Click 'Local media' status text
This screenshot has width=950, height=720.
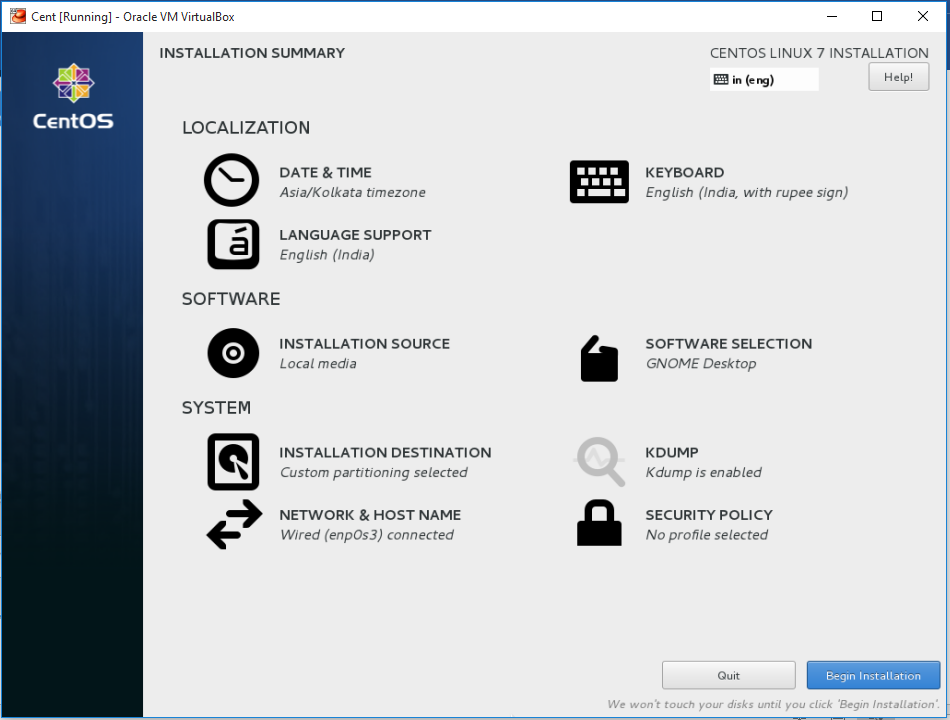coord(318,364)
